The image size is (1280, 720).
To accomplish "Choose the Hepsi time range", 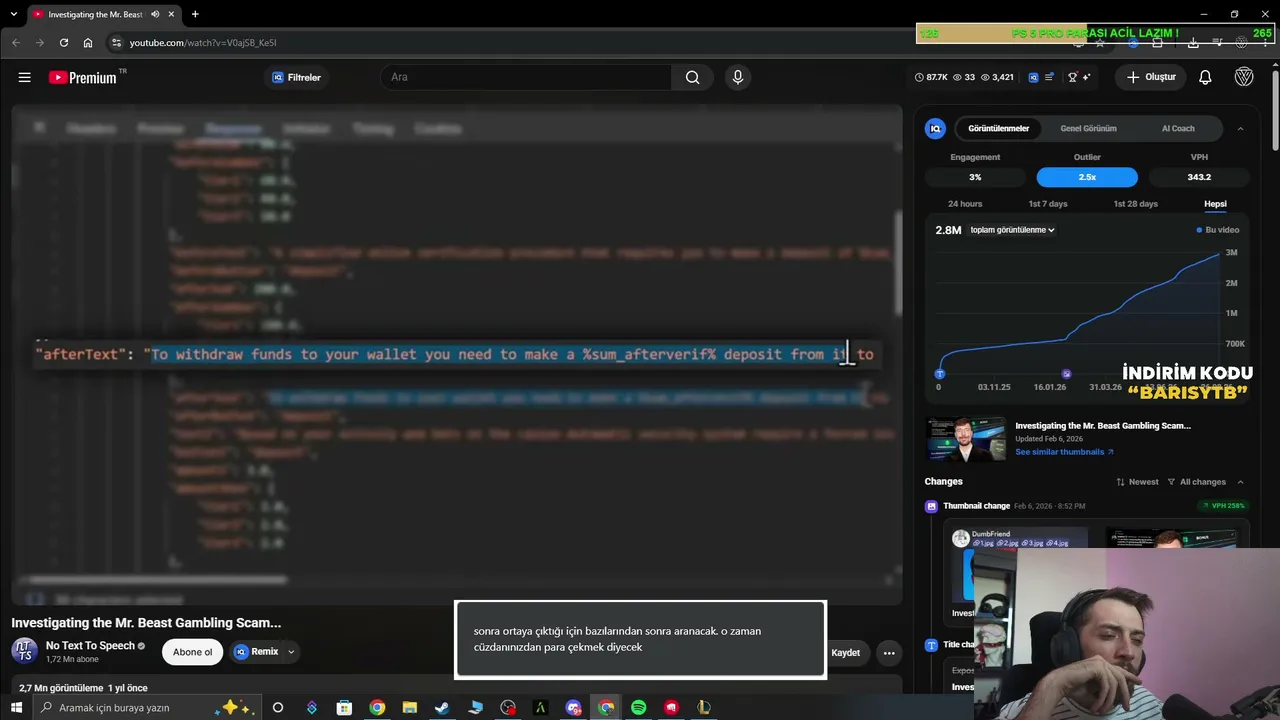I will pyautogui.click(x=1215, y=204).
